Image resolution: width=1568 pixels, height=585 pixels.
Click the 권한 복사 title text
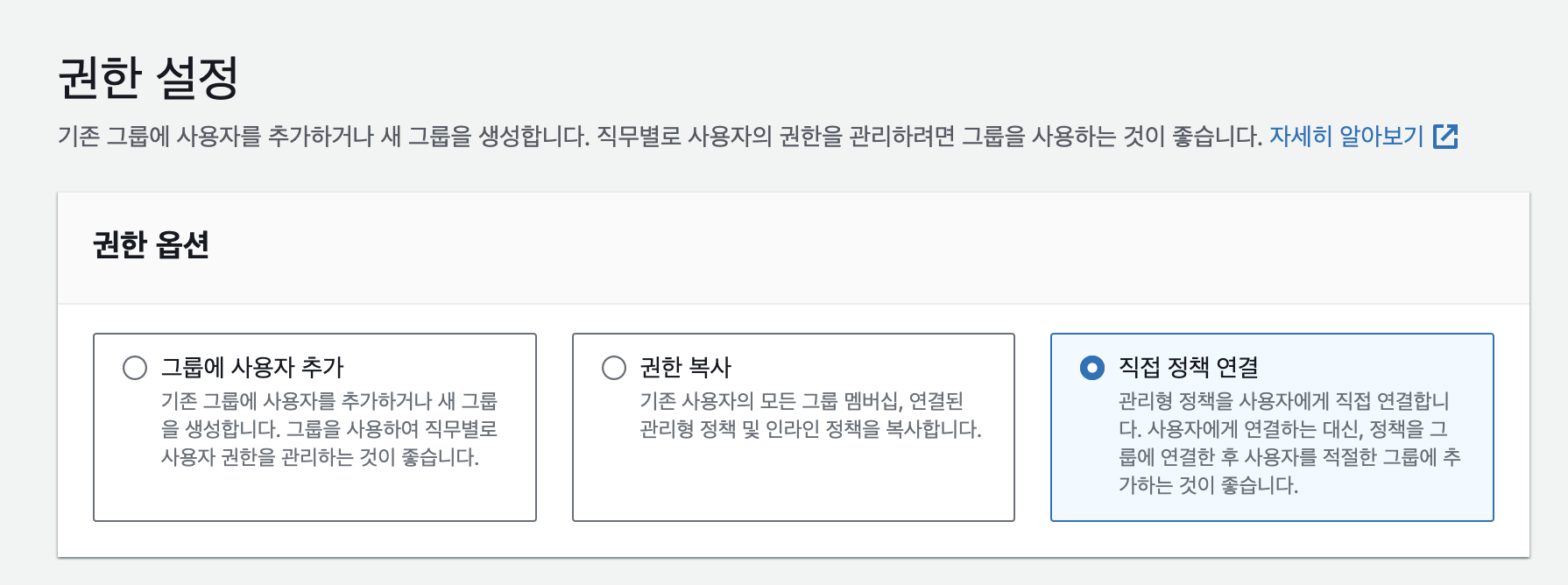click(685, 368)
